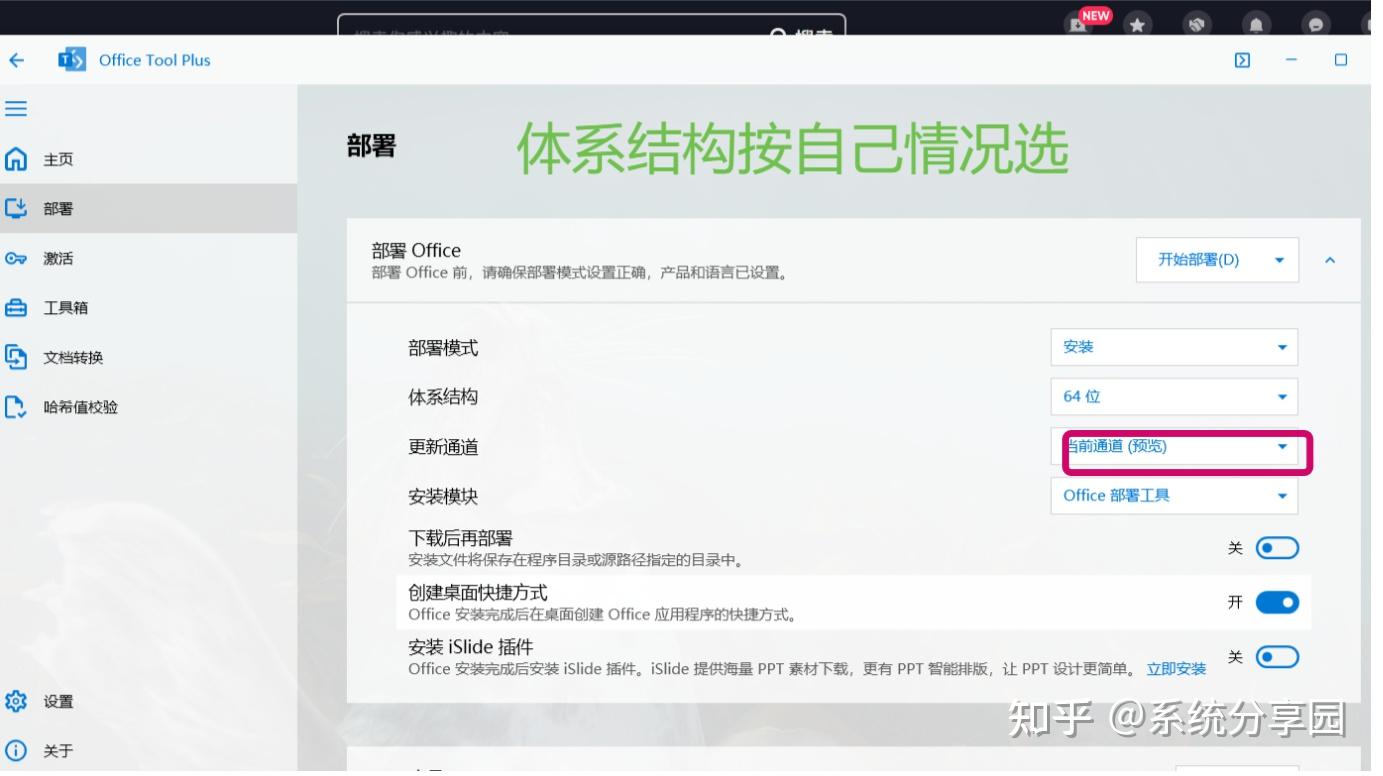Click the star icon in the background browser
1383x776 pixels.
tap(1137, 25)
